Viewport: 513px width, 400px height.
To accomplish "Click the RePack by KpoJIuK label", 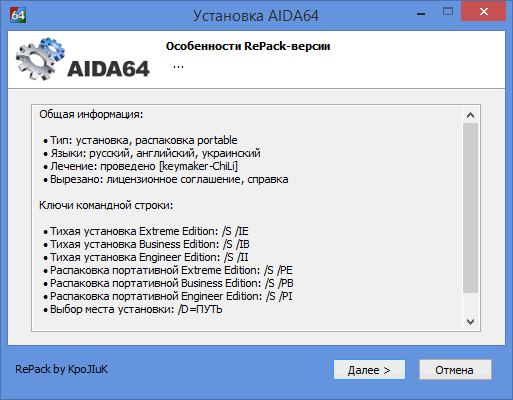I will click(x=61, y=369).
